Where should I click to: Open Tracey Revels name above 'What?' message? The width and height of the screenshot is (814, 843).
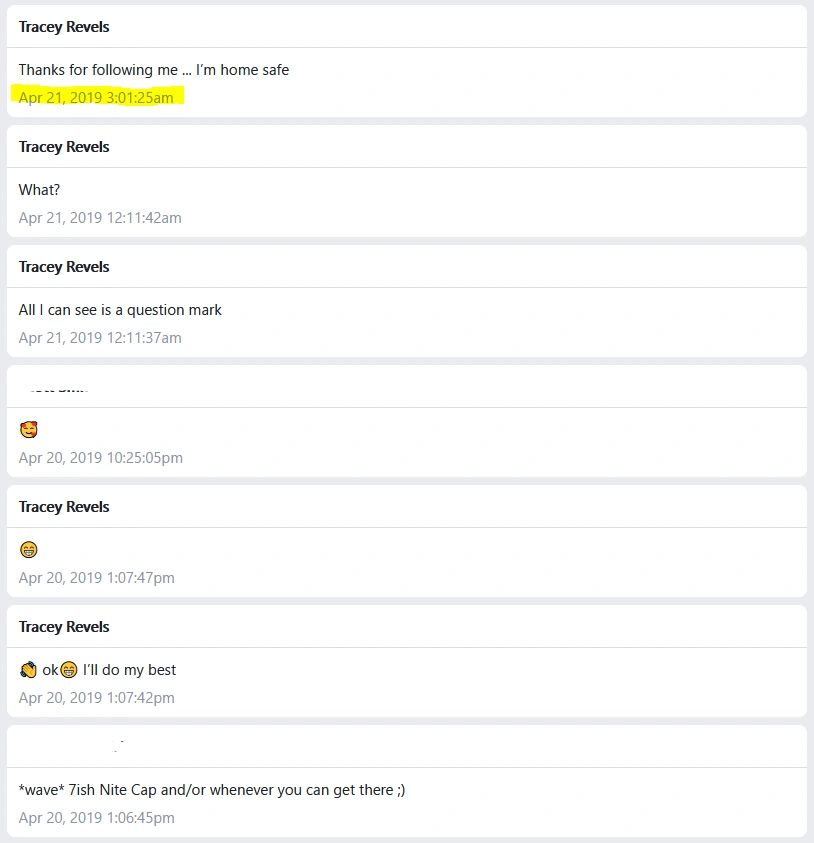(64, 147)
